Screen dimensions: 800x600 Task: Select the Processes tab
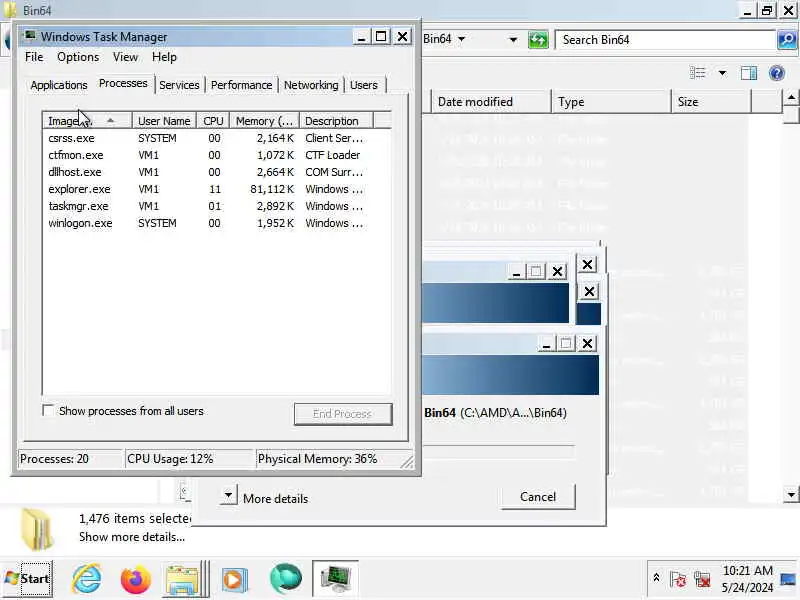coord(123,83)
